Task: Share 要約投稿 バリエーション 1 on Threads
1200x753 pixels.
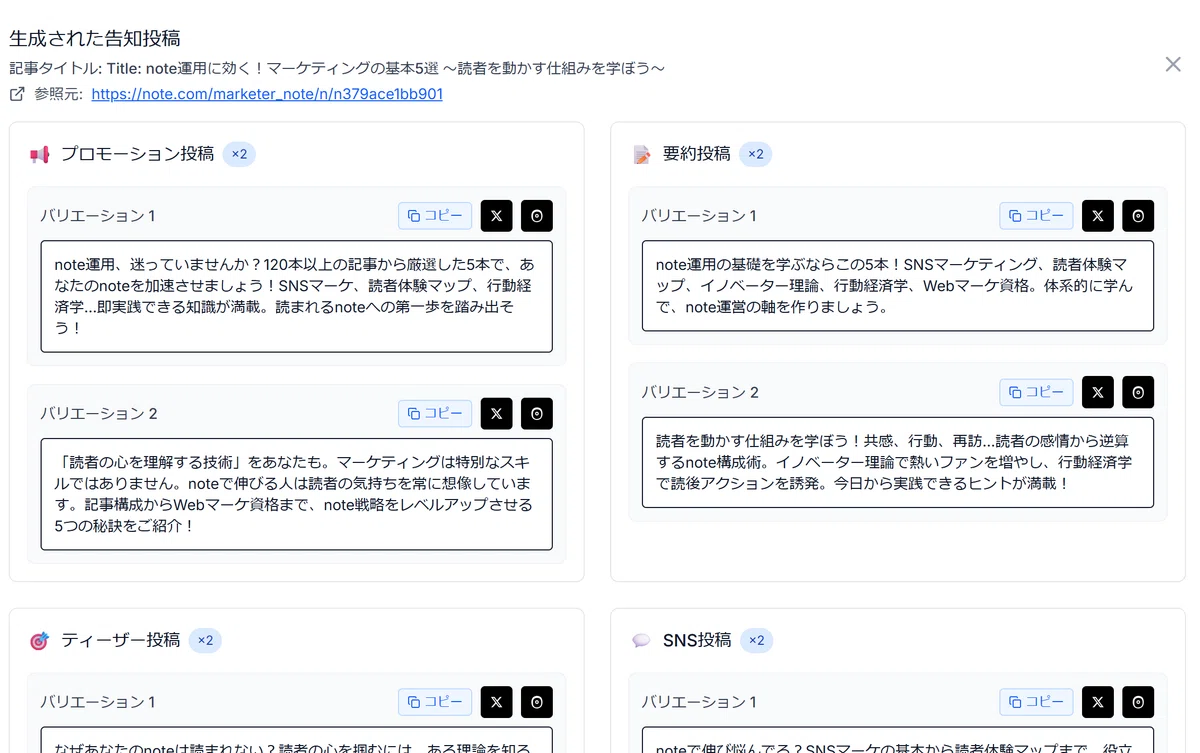Action: 1138,216
